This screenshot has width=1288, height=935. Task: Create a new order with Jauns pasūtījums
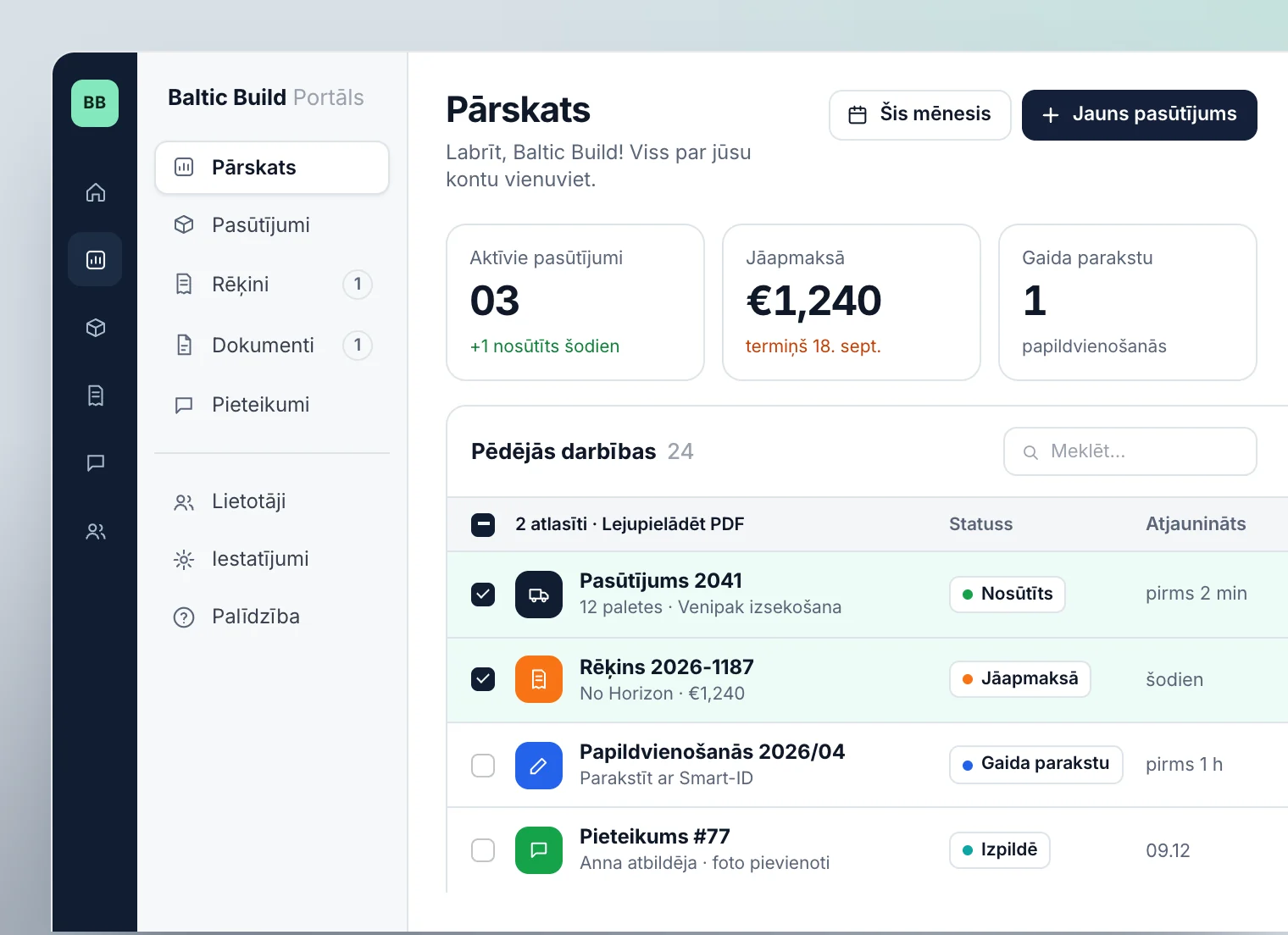click(x=1140, y=115)
